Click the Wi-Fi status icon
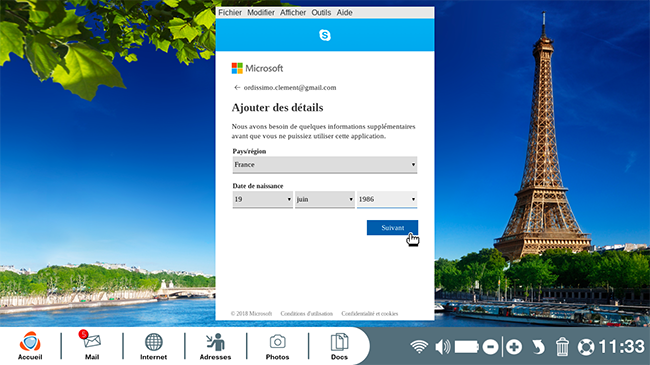Screen dimensions: 650x365 tap(419, 347)
